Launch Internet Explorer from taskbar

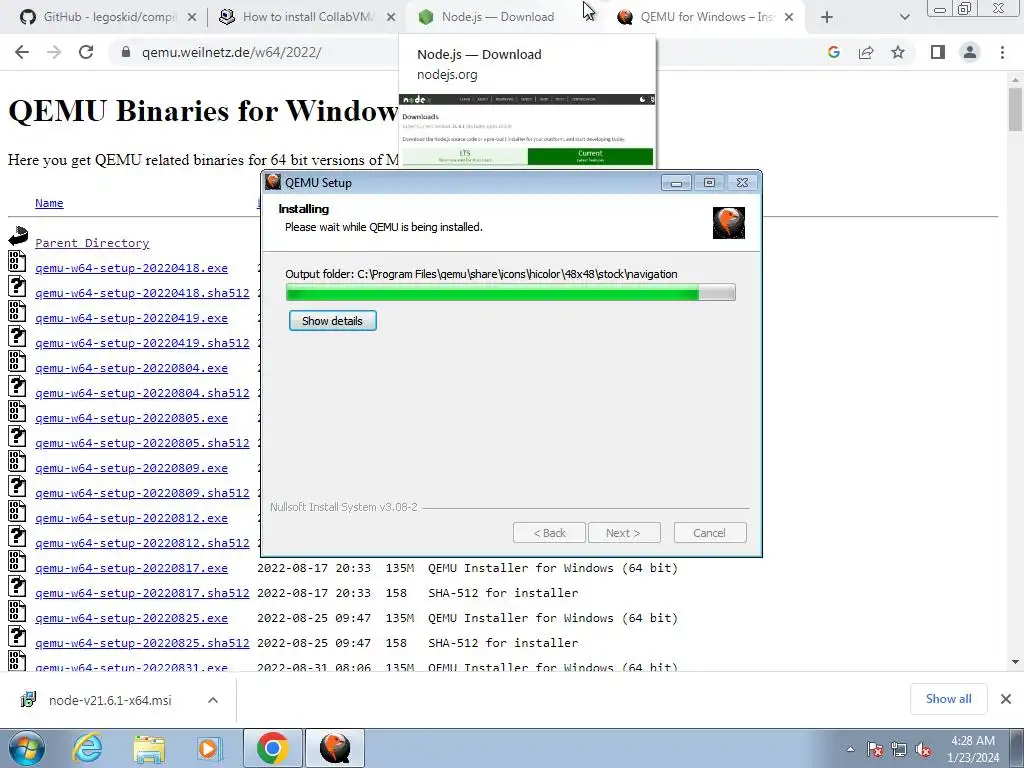[88, 748]
